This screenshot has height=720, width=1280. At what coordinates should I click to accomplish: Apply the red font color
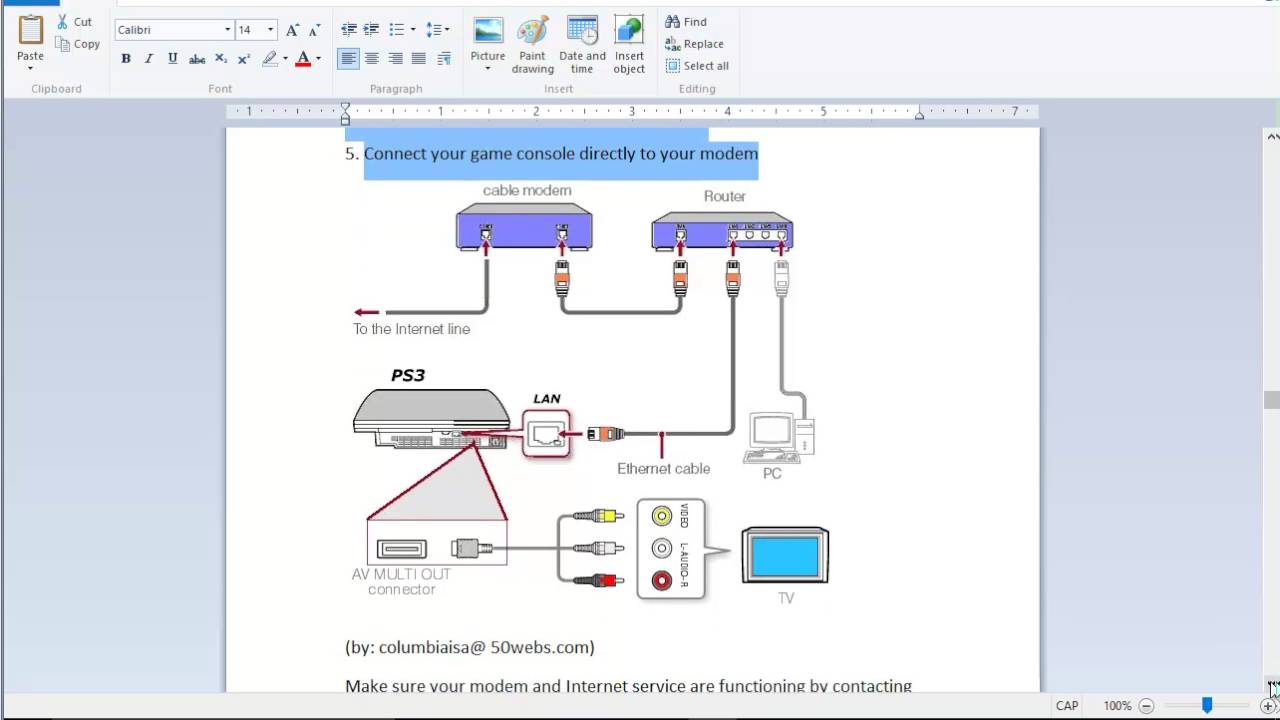[303, 59]
